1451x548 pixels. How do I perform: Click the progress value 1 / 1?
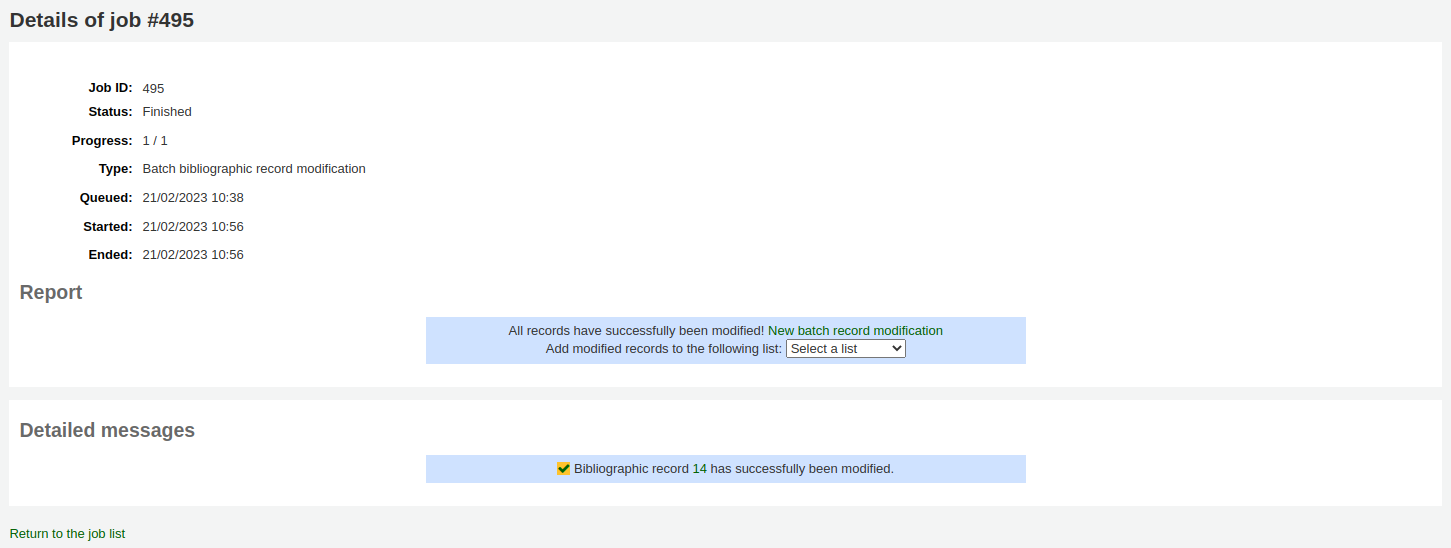pos(155,141)
